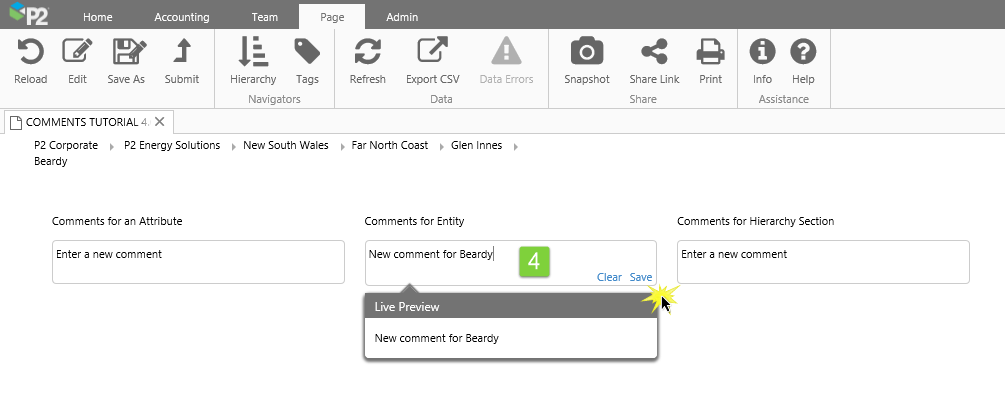Expand the arrow after New South Wales
Screen dimensions: 1005x406
point(341,147)
